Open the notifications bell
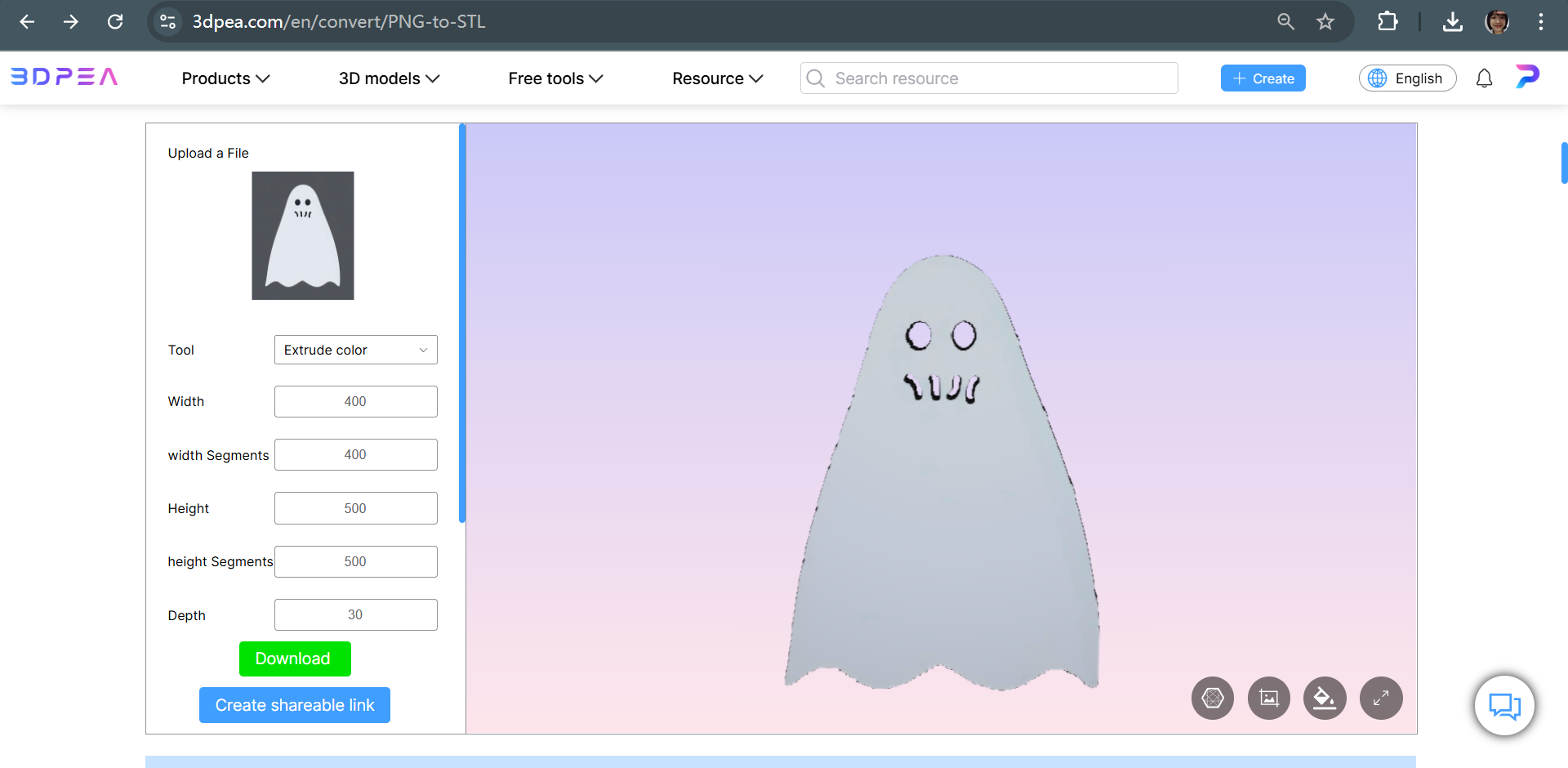This screenshot has width=1568, height=768. [1484, 78]
